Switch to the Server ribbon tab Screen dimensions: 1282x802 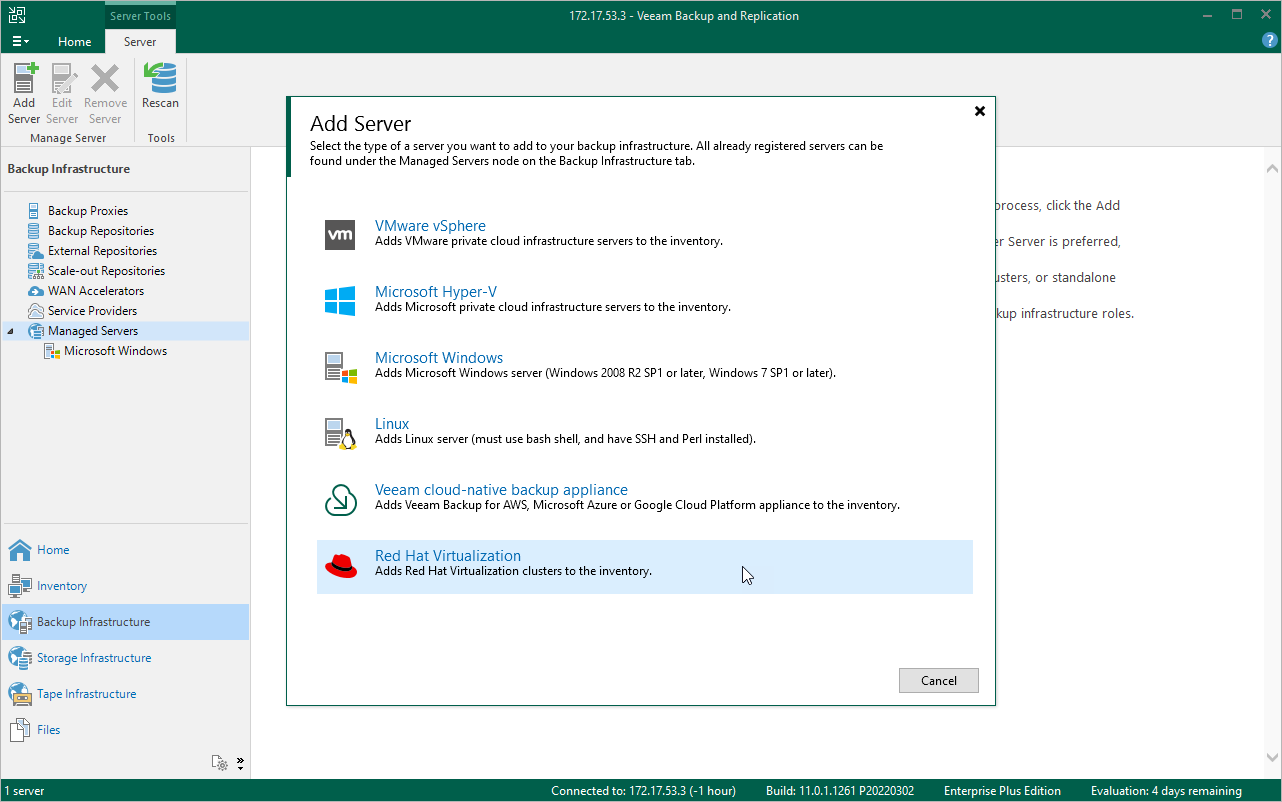[x=140, y=42]
